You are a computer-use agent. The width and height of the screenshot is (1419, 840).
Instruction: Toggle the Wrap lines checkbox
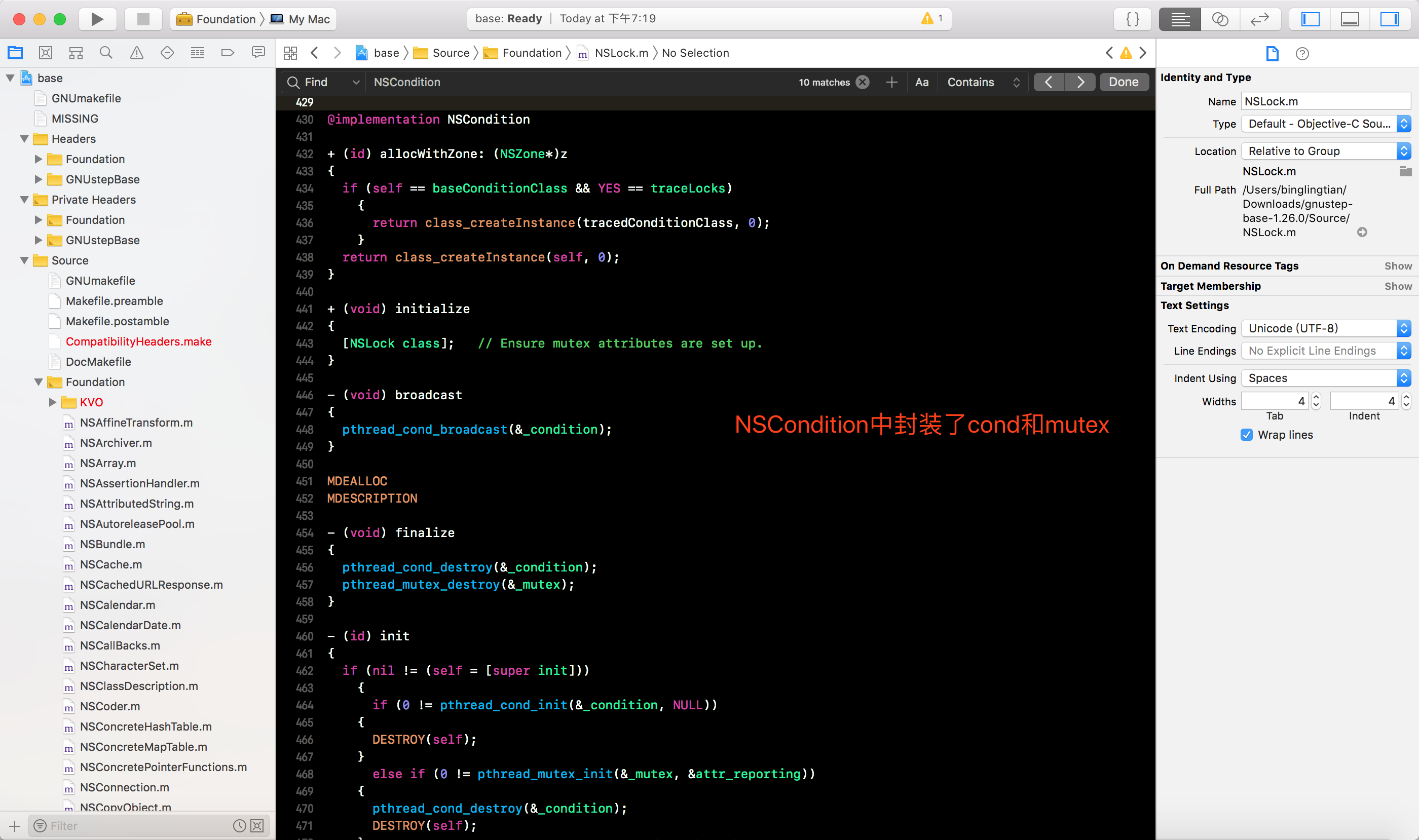tap(1246, 435)
